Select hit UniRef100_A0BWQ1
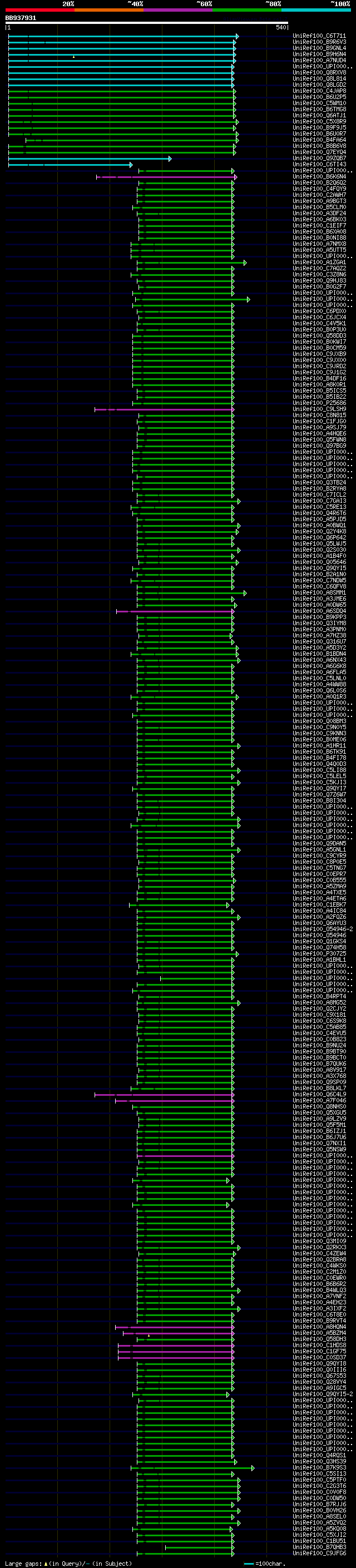This screenshot has height=1568, width=356. click(319, 525)
